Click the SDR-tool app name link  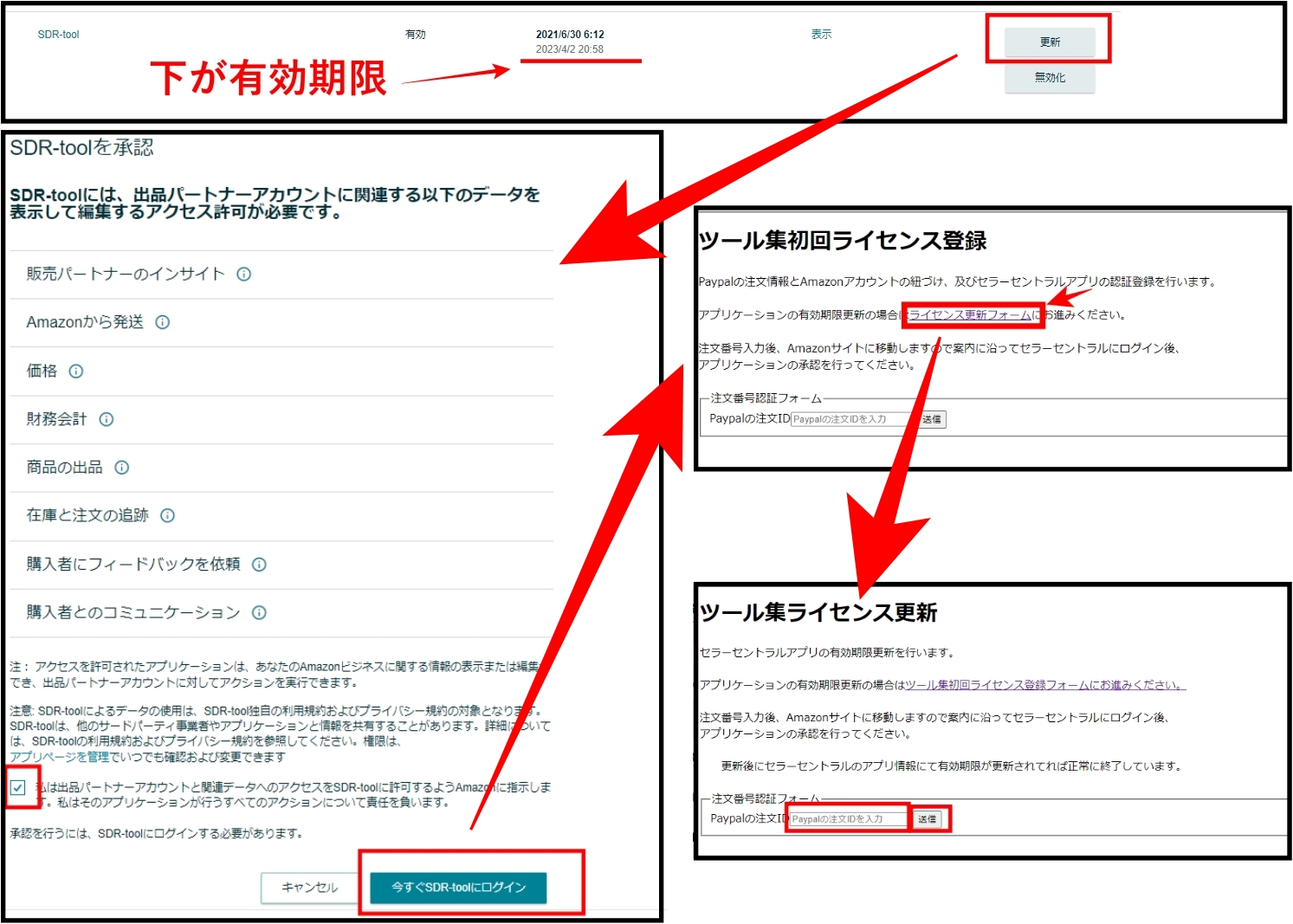coord(58,35)
